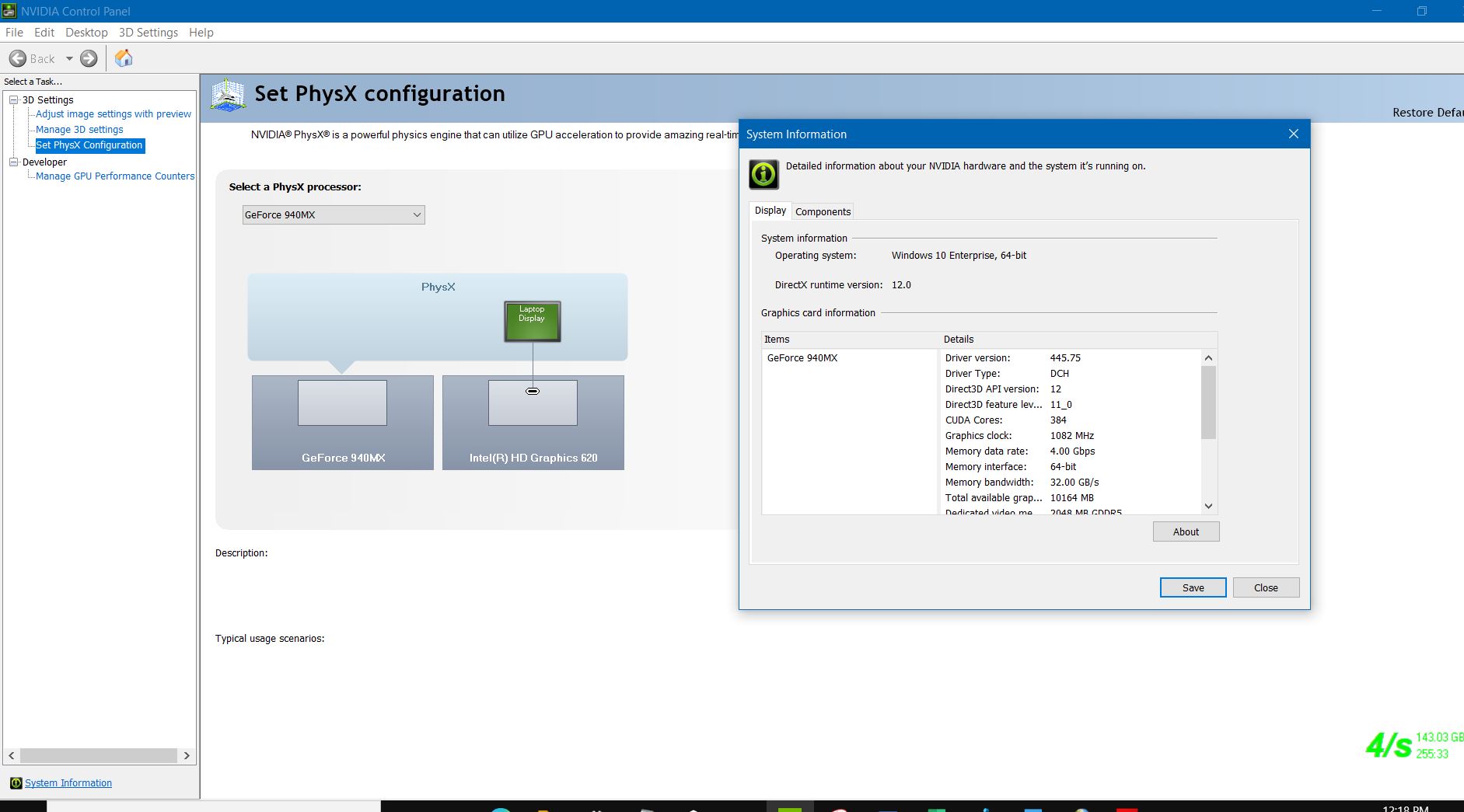Click Windows 10 Enterprise, 64-bit text

point(959,256)
